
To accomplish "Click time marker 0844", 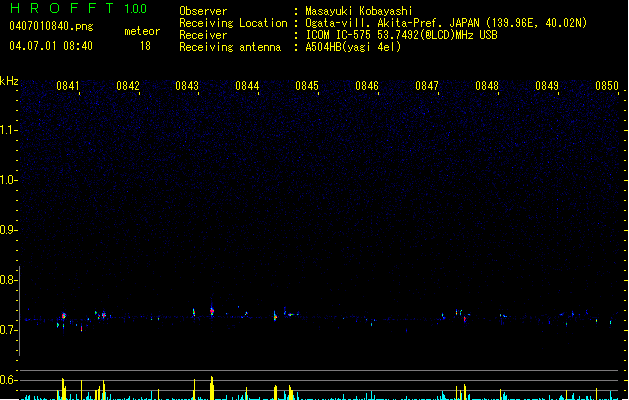I will (x=247, y=86).
